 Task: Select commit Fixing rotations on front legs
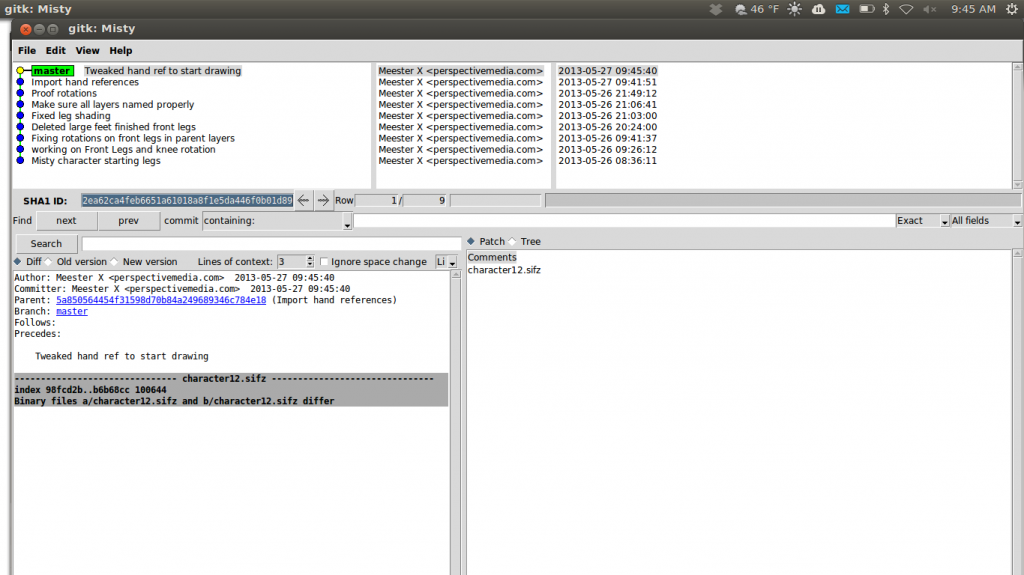(x=133, y=138)
